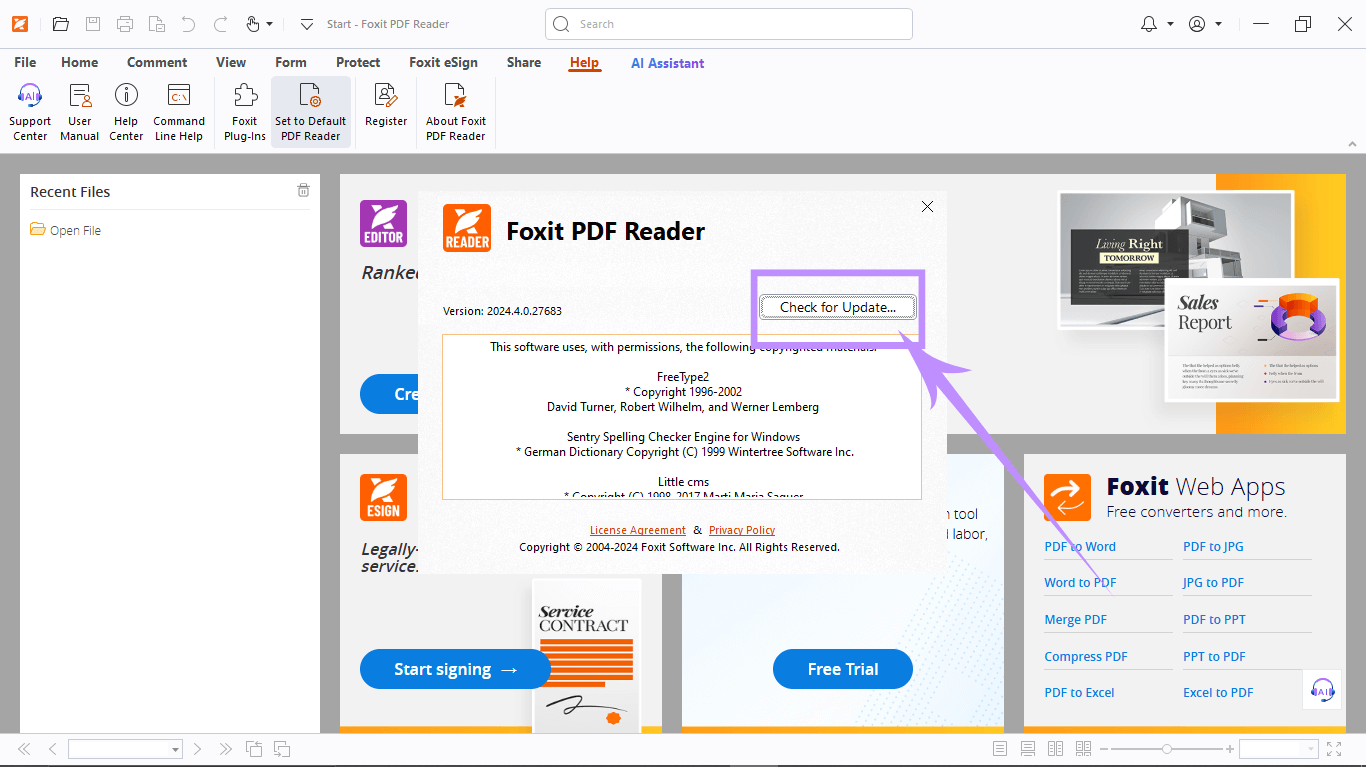Select continuous page view icon

(x=1028, y=749)
